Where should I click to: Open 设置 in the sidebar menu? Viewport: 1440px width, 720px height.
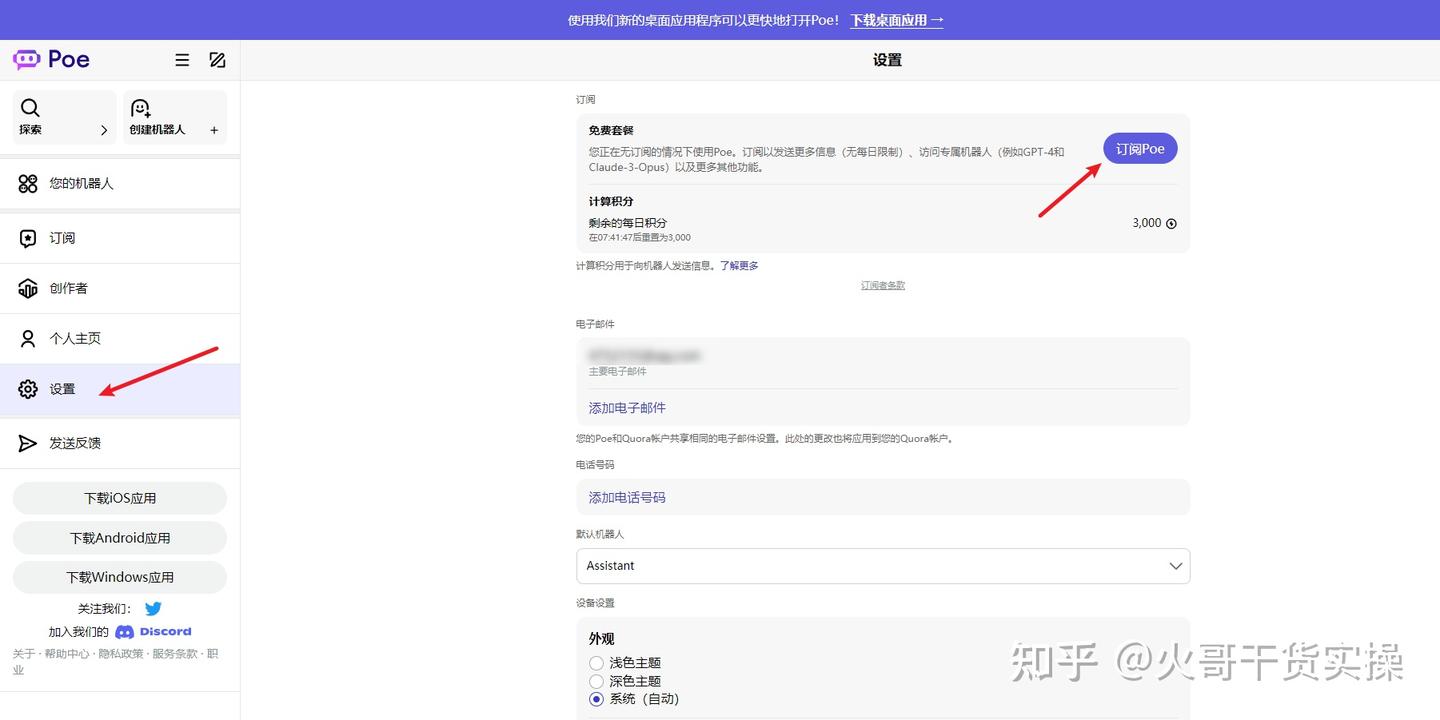click(61, 389)
